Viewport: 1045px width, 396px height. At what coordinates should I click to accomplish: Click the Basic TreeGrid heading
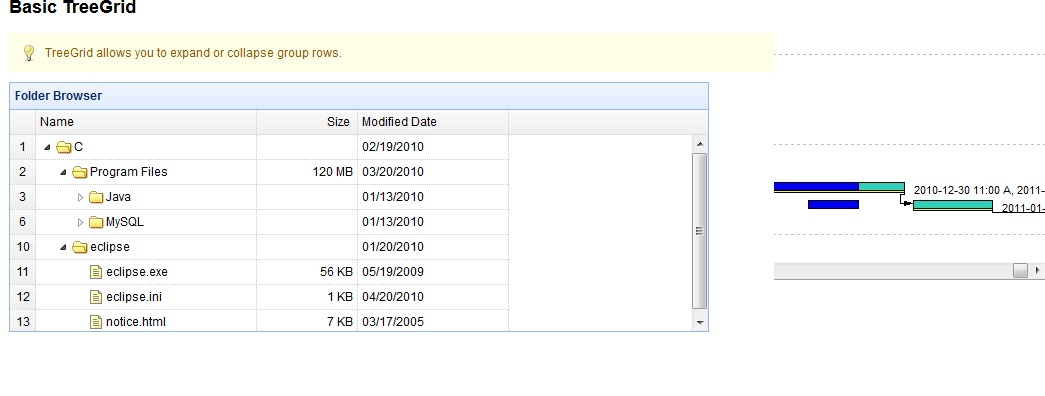(x=73, y=7)
